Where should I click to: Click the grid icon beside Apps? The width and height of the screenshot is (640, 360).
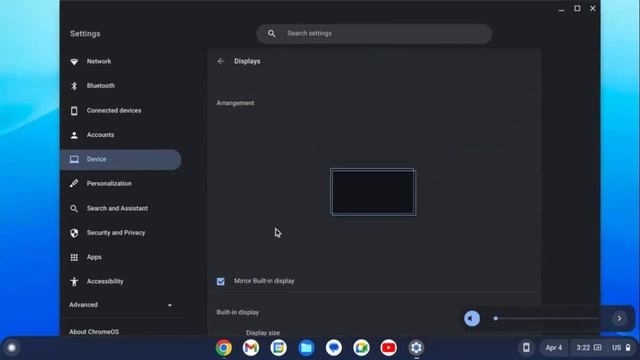74,257
